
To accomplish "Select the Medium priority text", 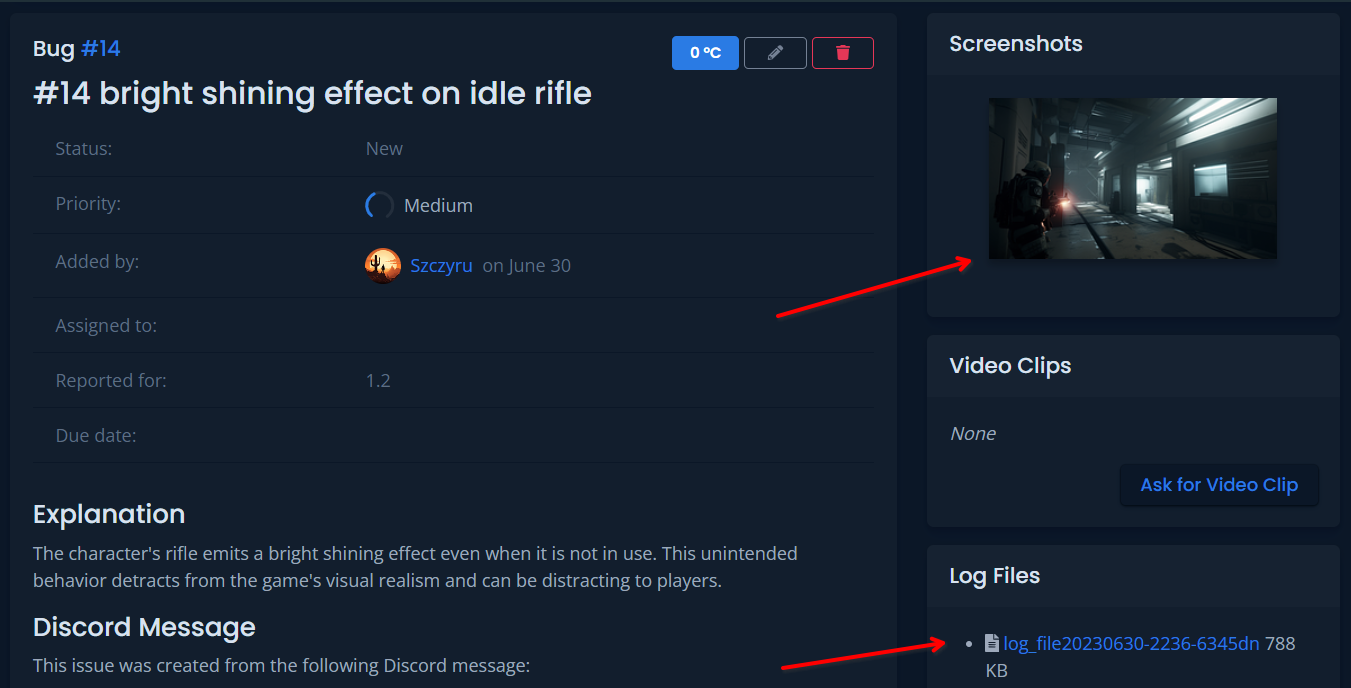I will point(438,206).
